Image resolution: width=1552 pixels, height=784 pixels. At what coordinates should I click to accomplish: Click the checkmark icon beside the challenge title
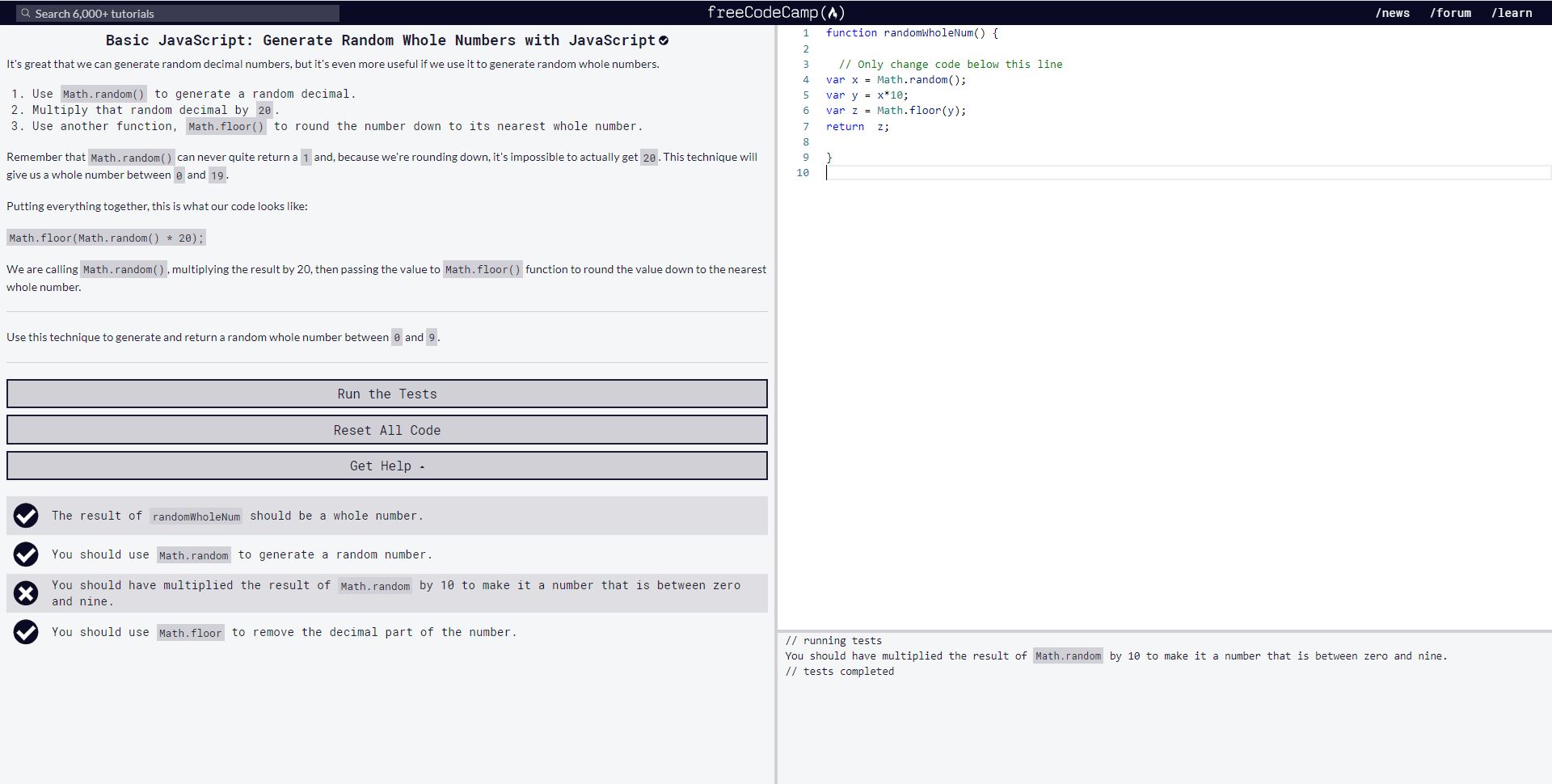664,40
